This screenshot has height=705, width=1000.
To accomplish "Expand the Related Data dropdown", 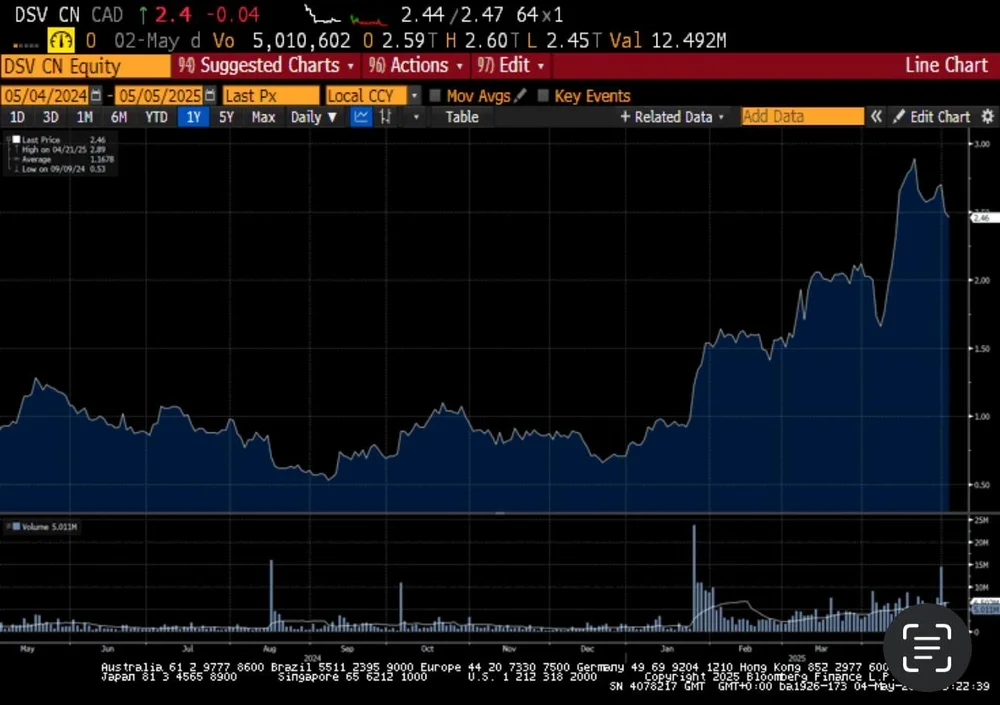I will tap(721, 117).
